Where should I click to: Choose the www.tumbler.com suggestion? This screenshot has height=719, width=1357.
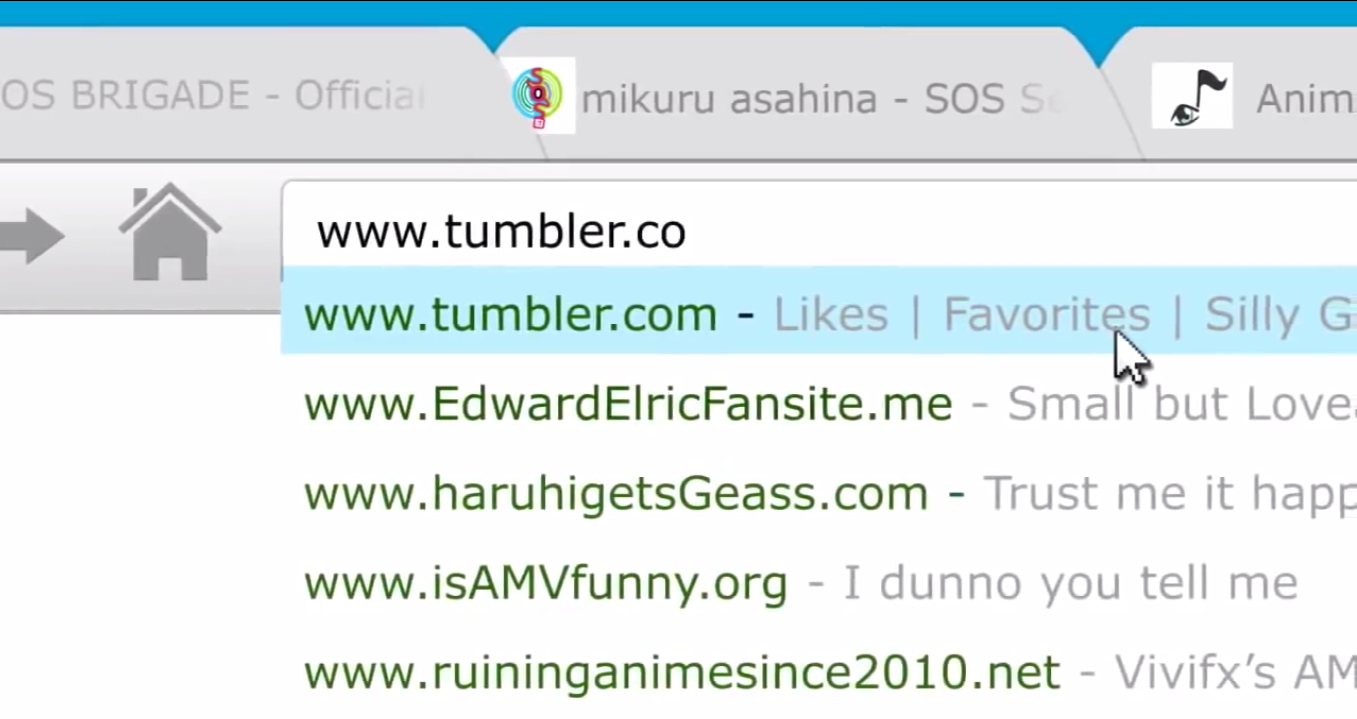pos(510,315)
